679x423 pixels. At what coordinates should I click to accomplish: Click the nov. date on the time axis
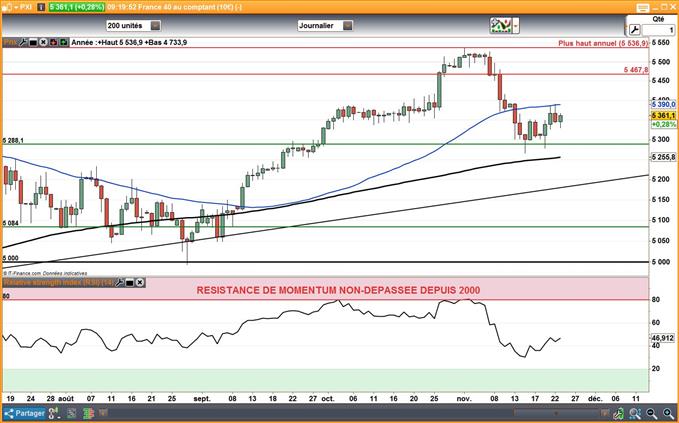pyautogui.click(x=464, y=399)
